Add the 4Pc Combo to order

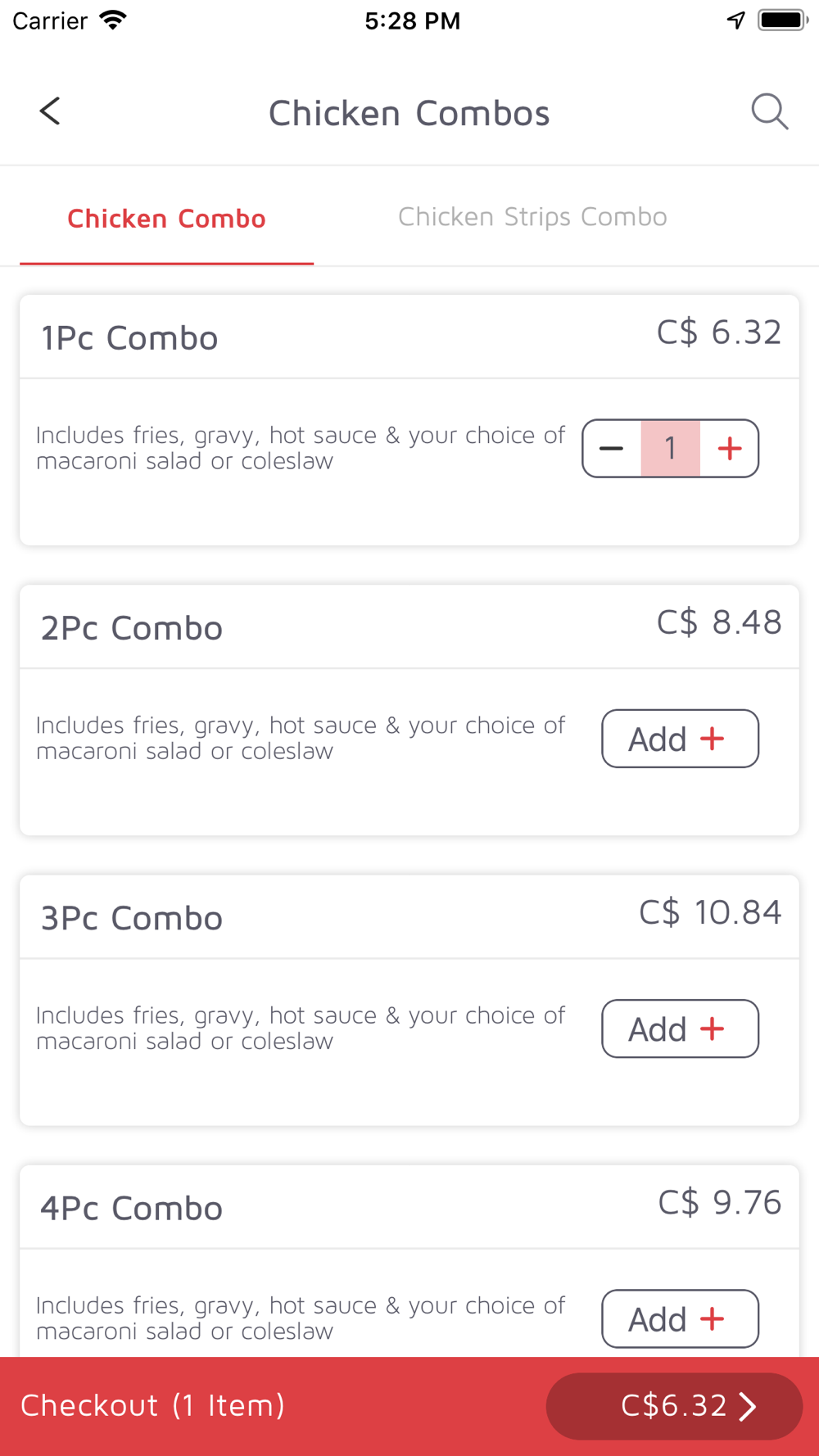pos(680,1318)
